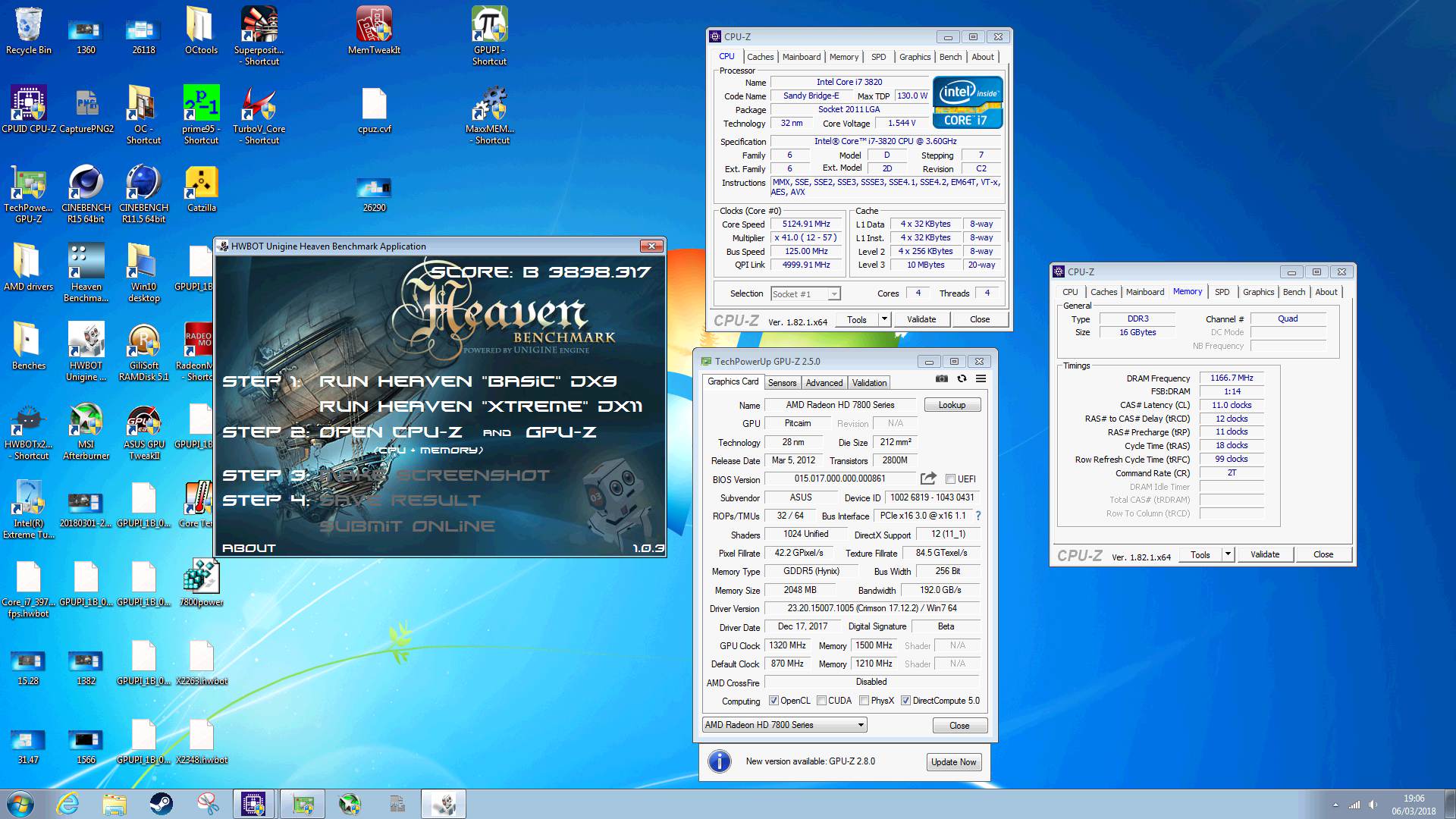
Task: Click Run Heaven "Xtreme" DX11
Action: 481,406
